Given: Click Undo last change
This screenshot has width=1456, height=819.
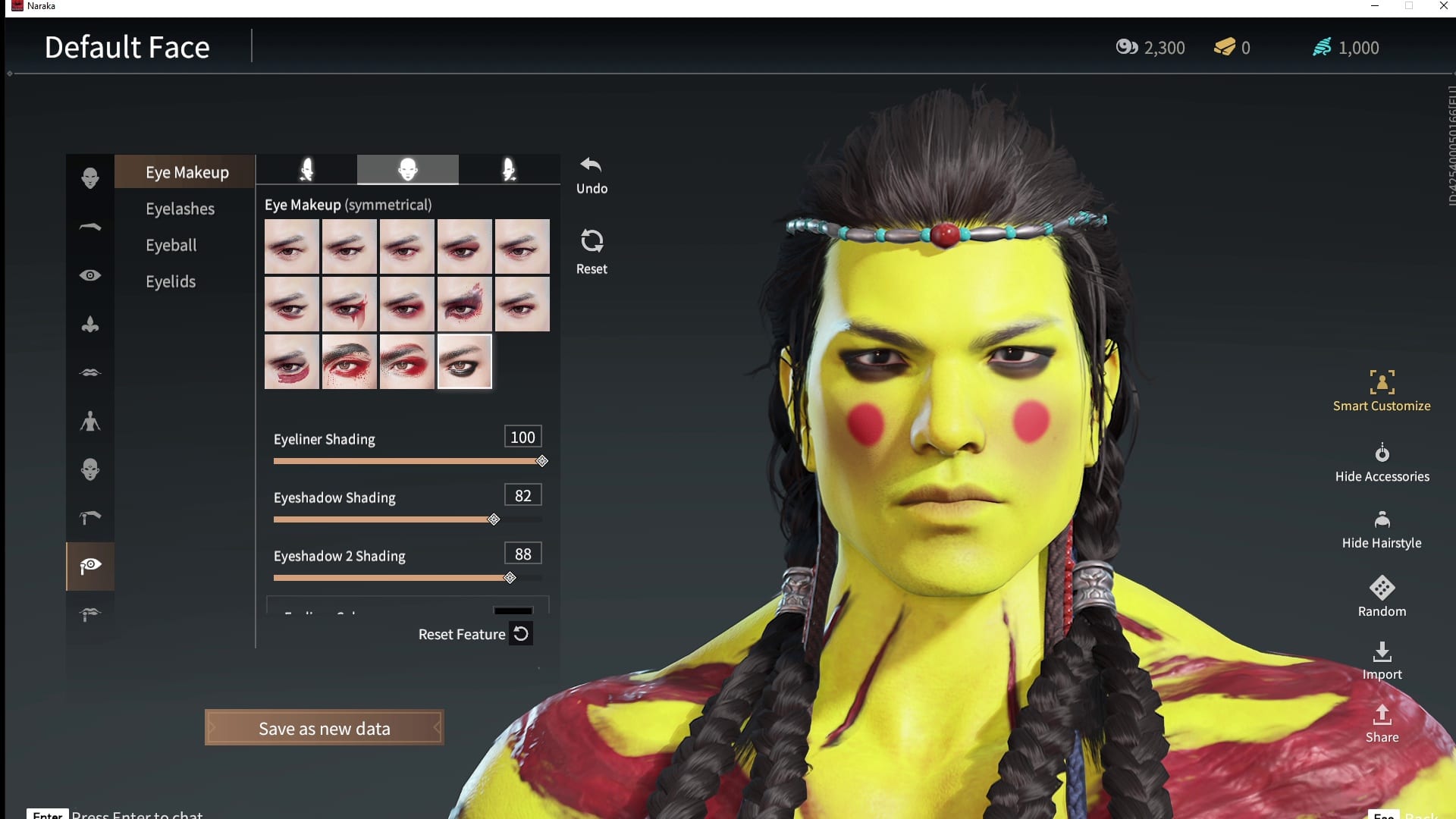Looking at the screenshot, I should pos(590,175).
